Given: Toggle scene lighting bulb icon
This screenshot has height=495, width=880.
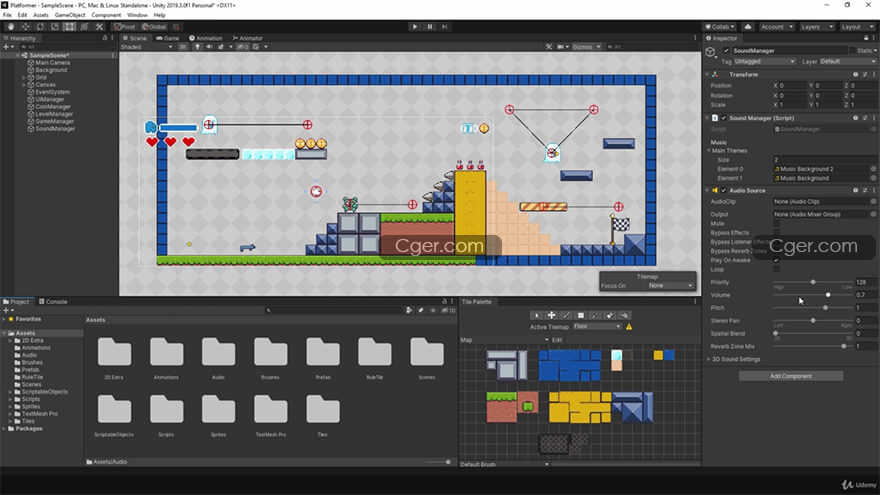Looking at the screenshot, I should pos(198,47).
